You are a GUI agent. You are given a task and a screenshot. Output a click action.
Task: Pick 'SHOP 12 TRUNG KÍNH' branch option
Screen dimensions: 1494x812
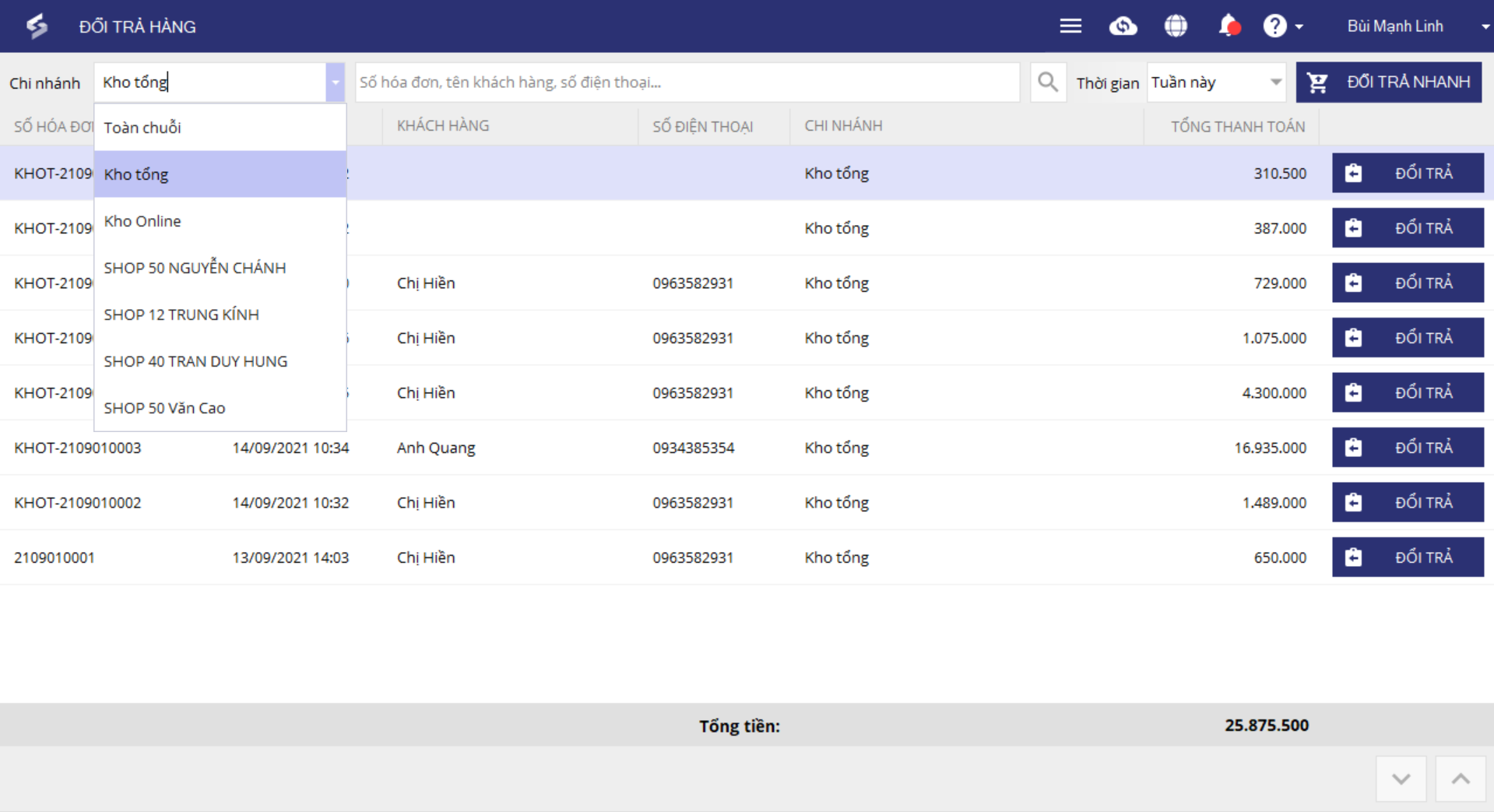click(220, 315)
